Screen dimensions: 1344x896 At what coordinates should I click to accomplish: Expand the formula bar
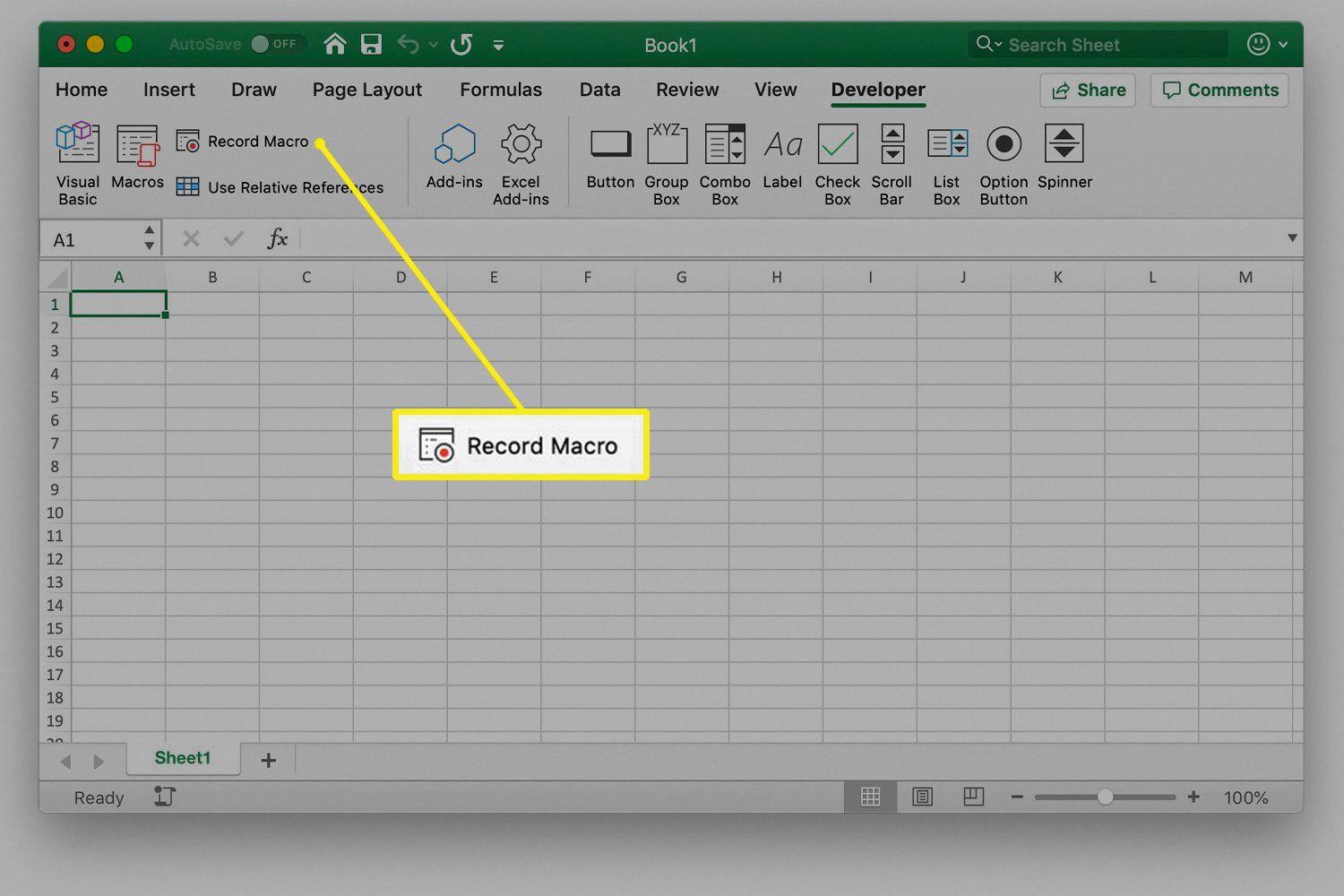tap(1292, 237)
